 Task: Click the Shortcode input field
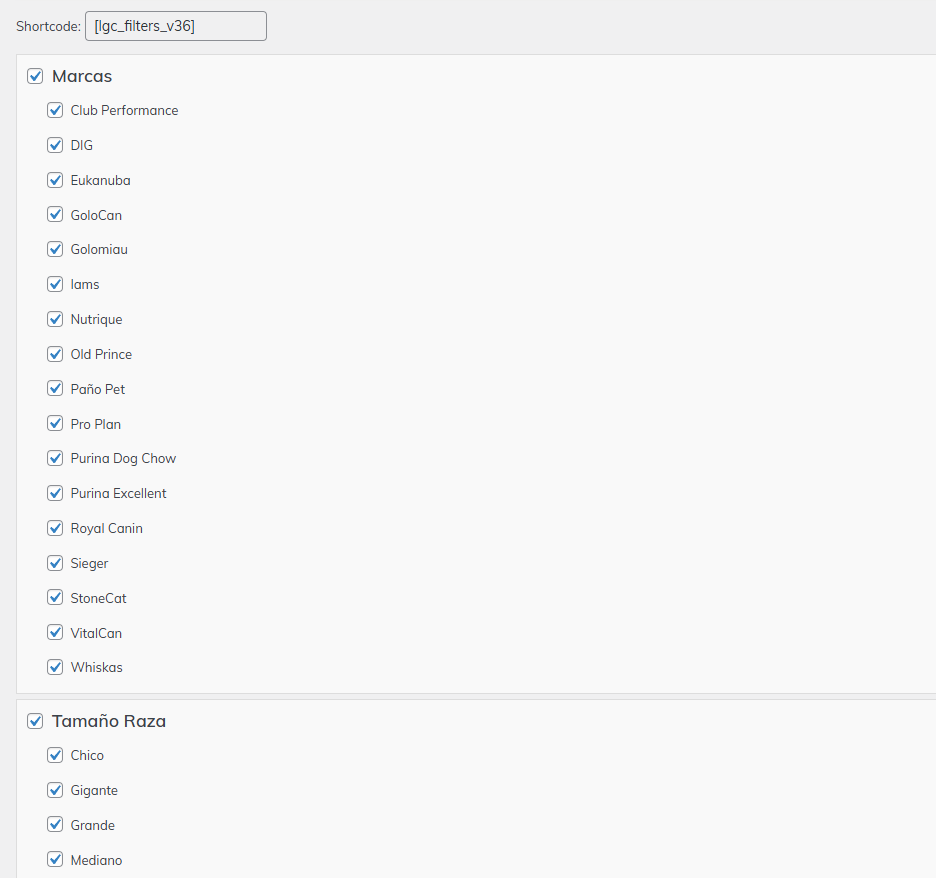pyautogui.click(x=176, y=26)
